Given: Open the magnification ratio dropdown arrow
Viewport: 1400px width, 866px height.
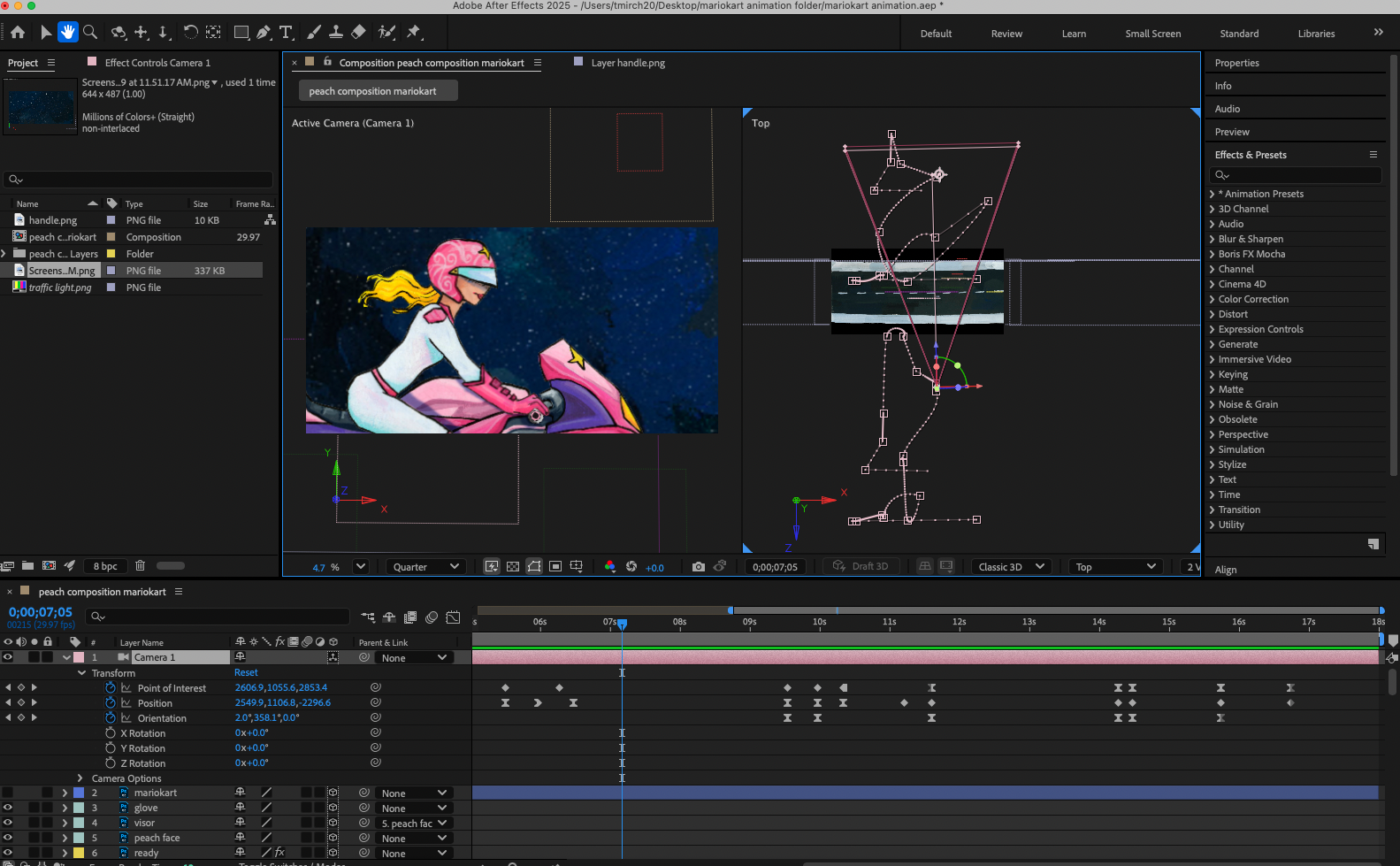Looking at the screenshot, I should (361, 567).
